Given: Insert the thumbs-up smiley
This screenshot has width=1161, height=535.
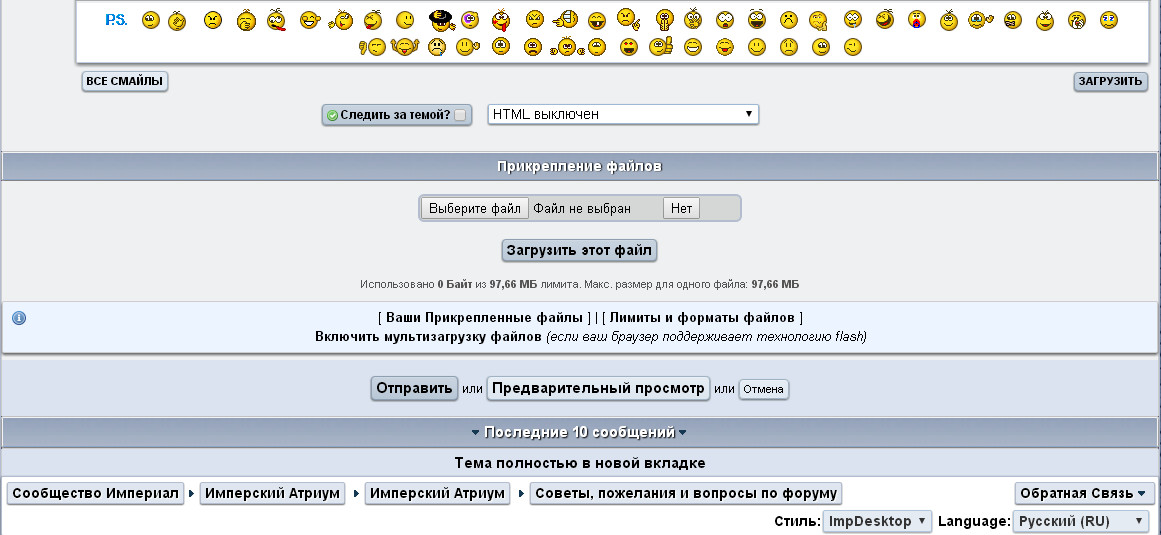Looking at the screenshot, I should tap(660, 47).
